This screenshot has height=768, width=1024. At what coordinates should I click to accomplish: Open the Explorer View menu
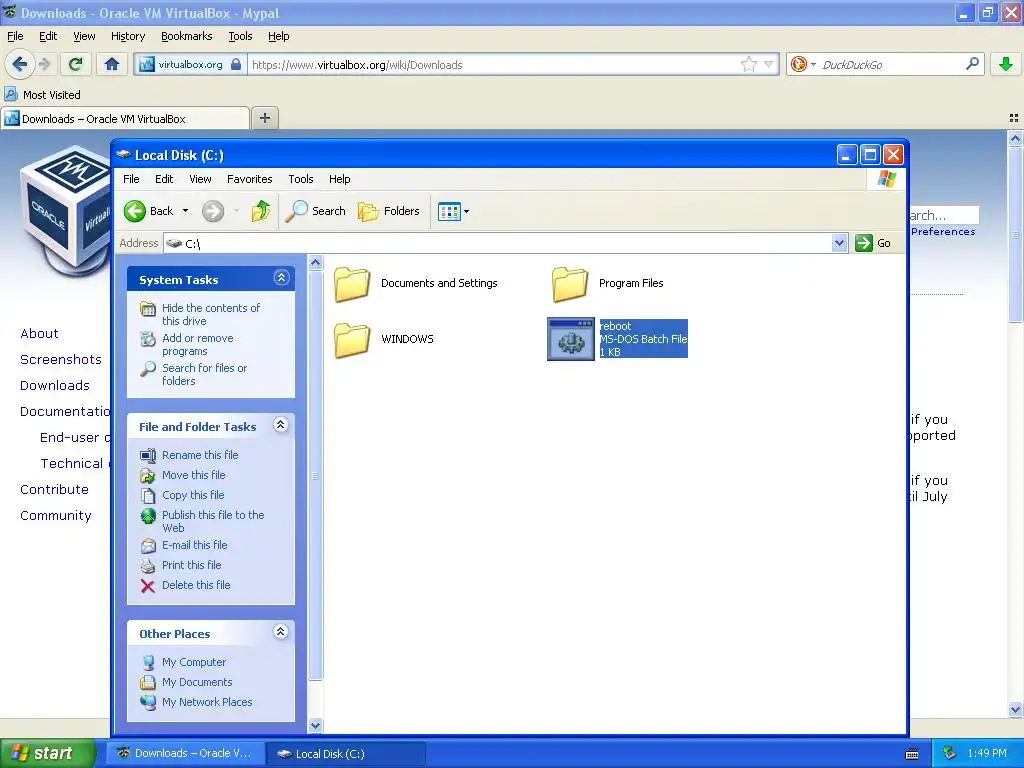[200, 179]
